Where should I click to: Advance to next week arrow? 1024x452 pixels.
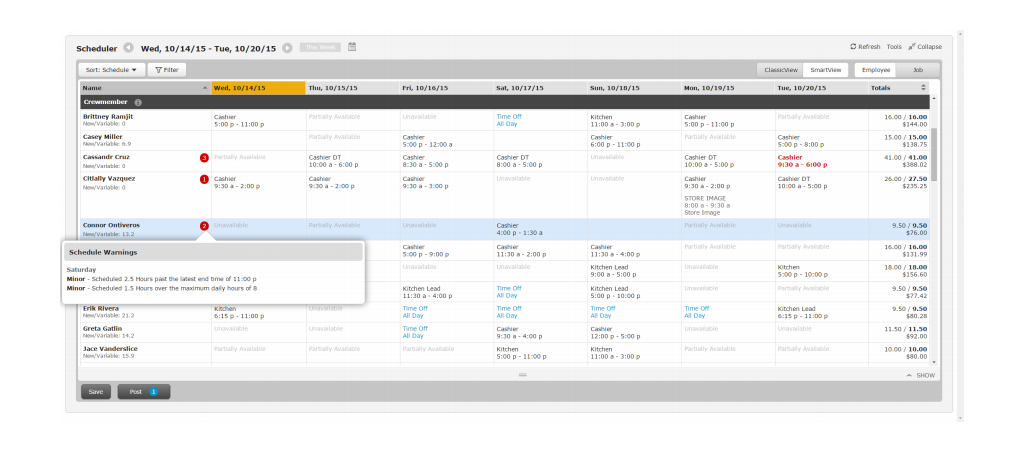[287, 47]
